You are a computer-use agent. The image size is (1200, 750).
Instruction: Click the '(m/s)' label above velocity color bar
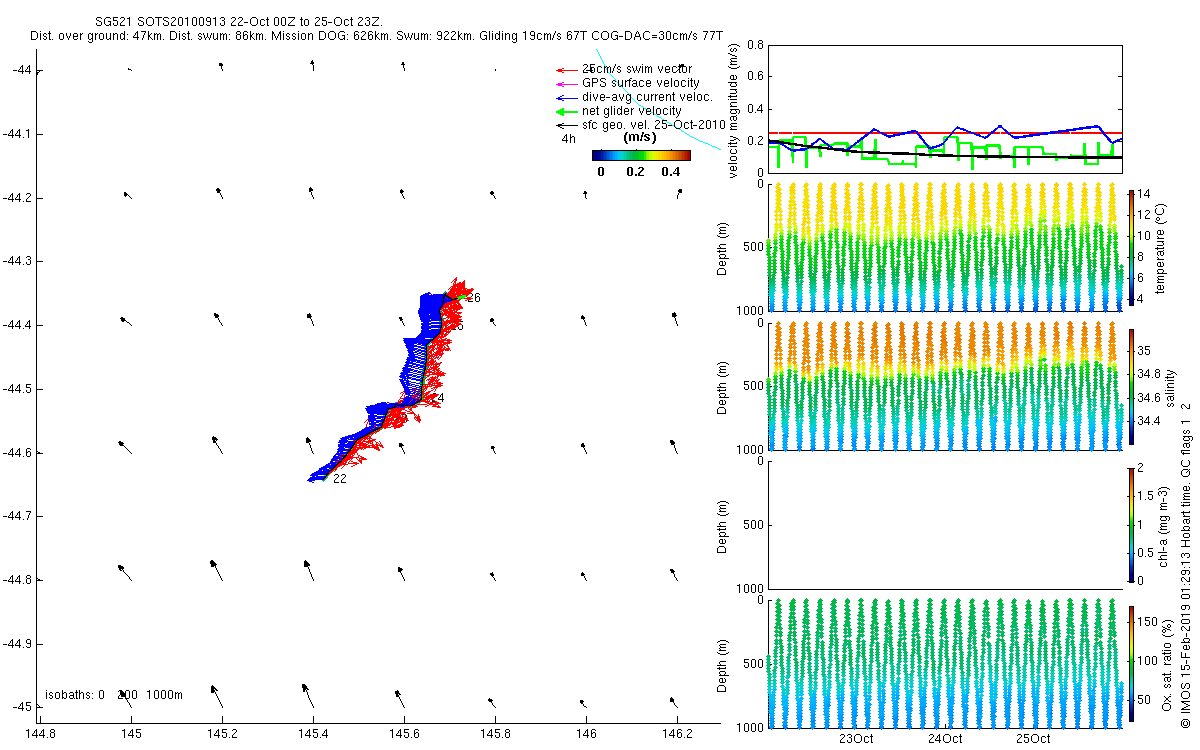(639, 137)
